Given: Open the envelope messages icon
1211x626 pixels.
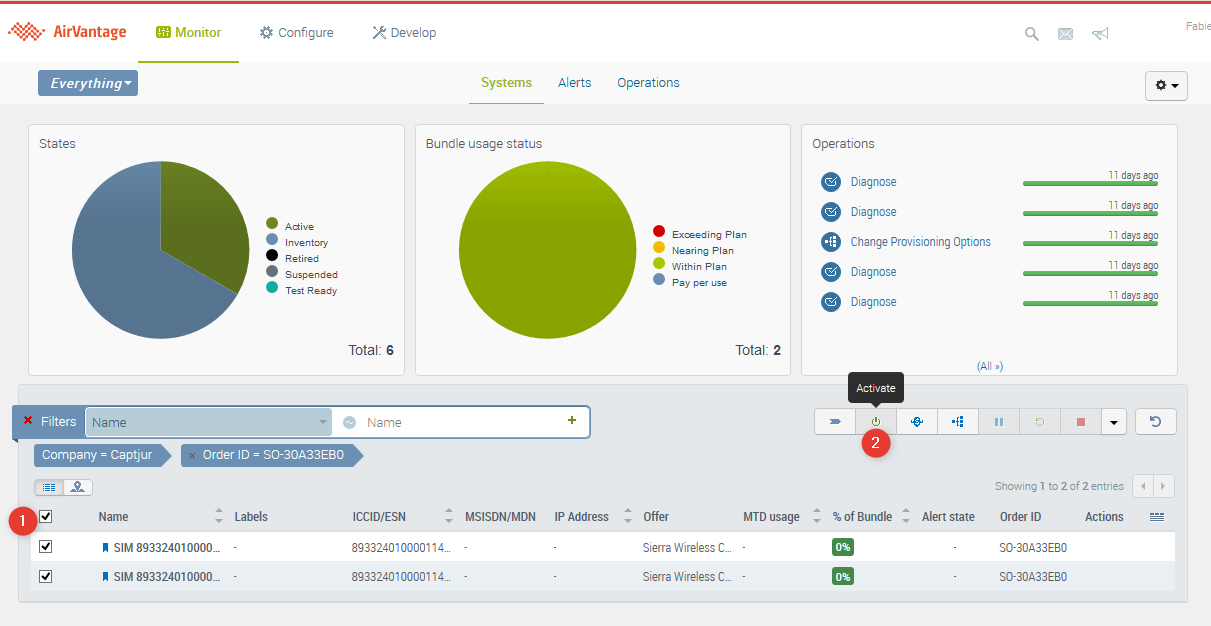Looking at the screenshot, I should 1065,34.
